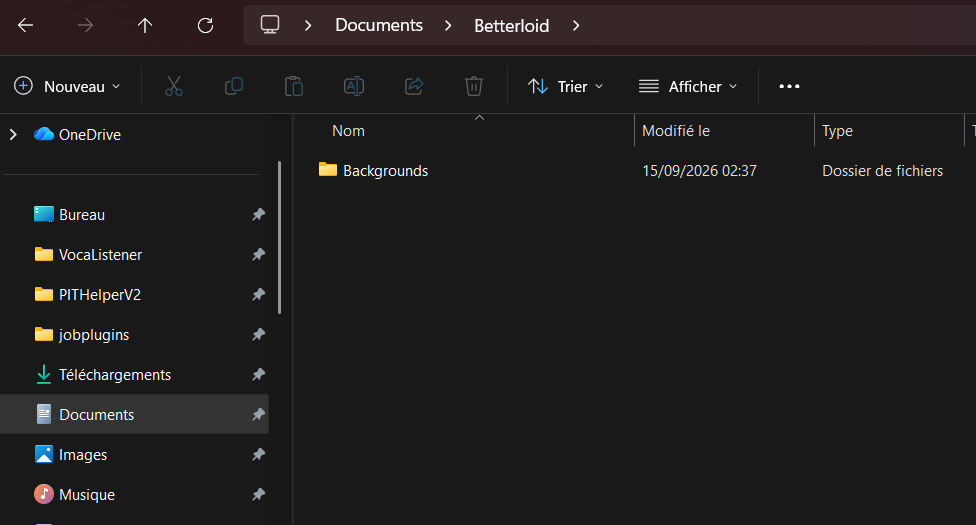Image resolution: width=976 pixels, height=525 pixels.
Task: Unpin Musique using its pin icon
Action: pyautogui.click(x=258, y=494)
